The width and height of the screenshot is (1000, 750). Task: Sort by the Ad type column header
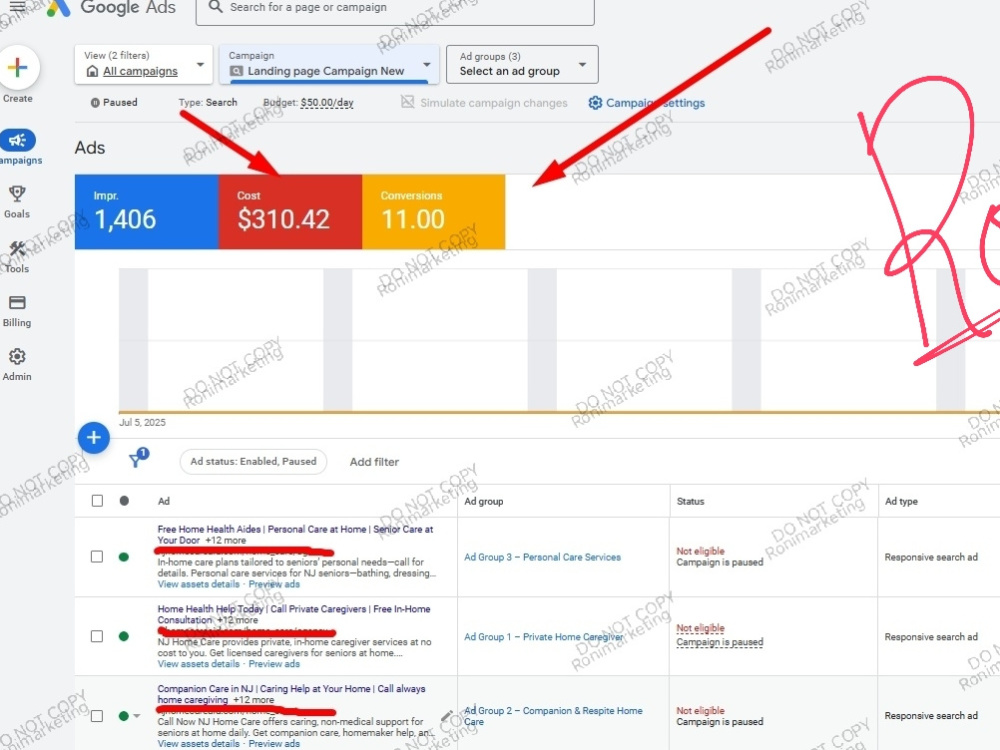901,501
